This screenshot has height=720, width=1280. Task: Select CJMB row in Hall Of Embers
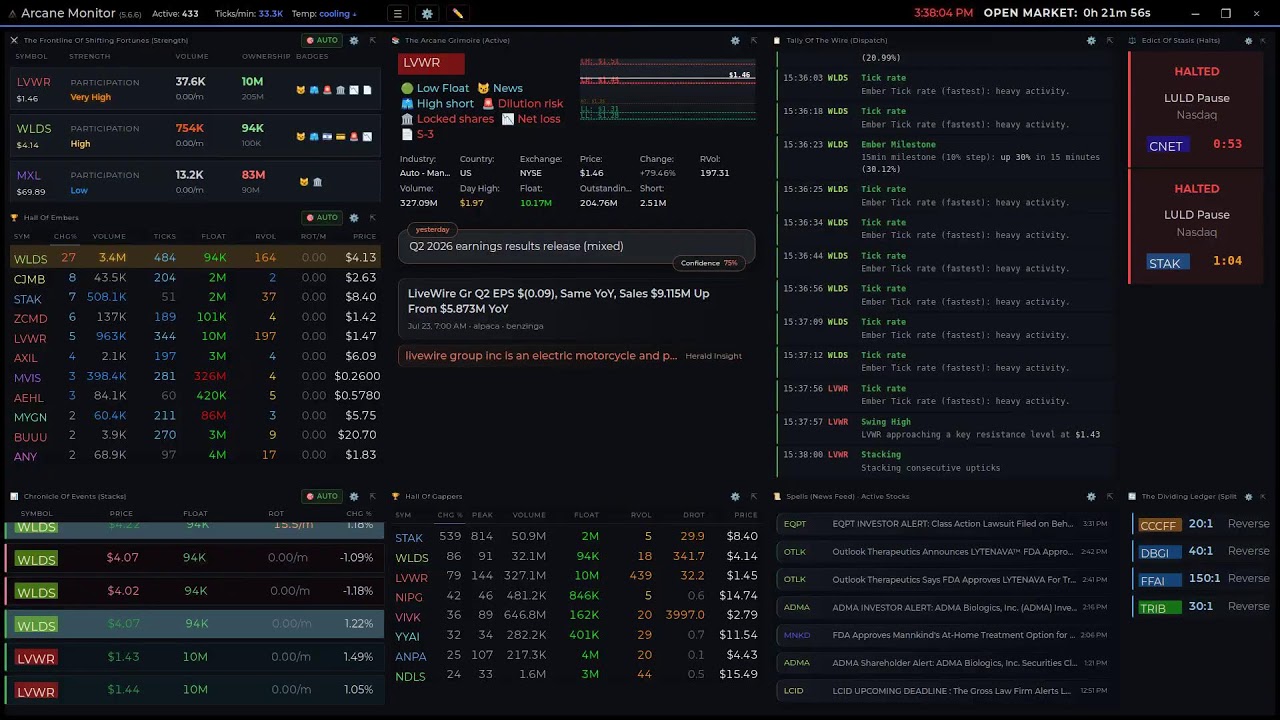coord(194,278)
